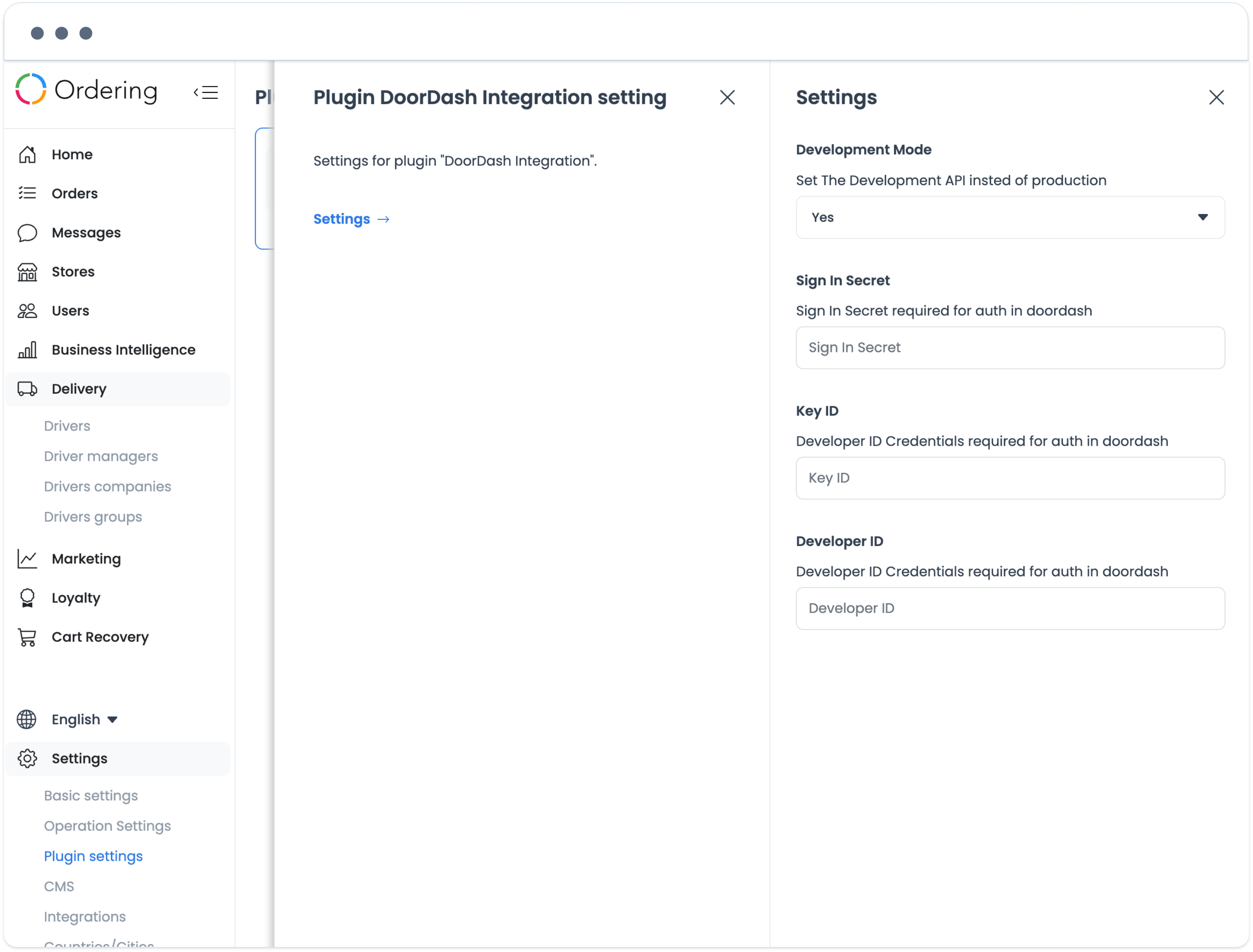Click the Users people icon
Screen dimensions: 1253x952
coord(27,311)
